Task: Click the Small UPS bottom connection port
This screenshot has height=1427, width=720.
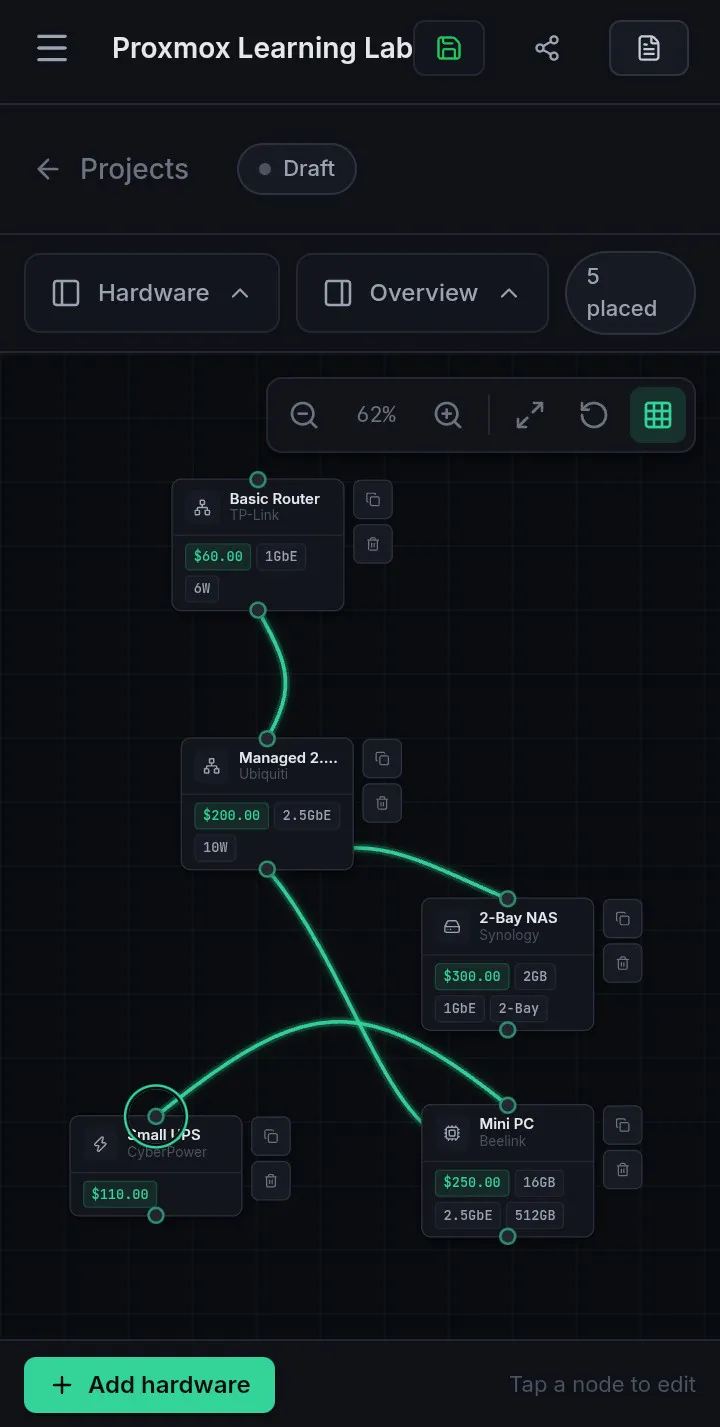Action: 156,1216
